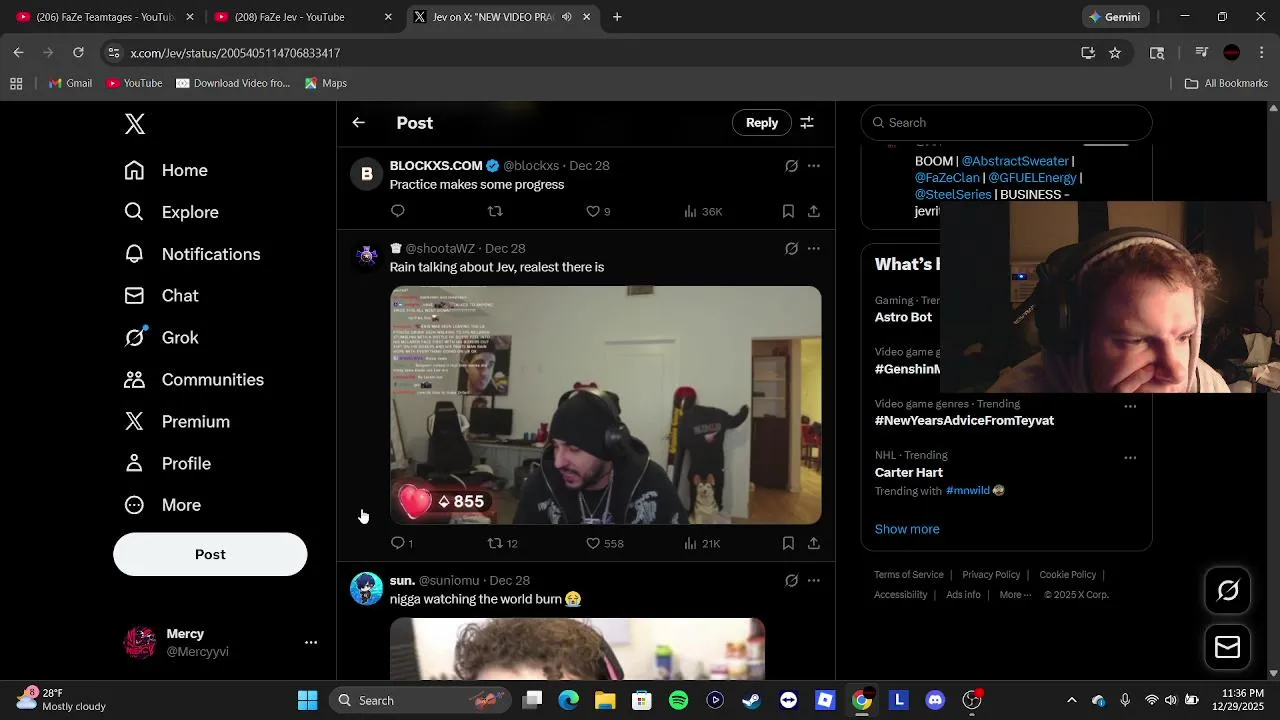Open #NewYearsAdviceFromTeyvat trend
The height and width of the screenshot is (720, 1280).
pos(964,421)
